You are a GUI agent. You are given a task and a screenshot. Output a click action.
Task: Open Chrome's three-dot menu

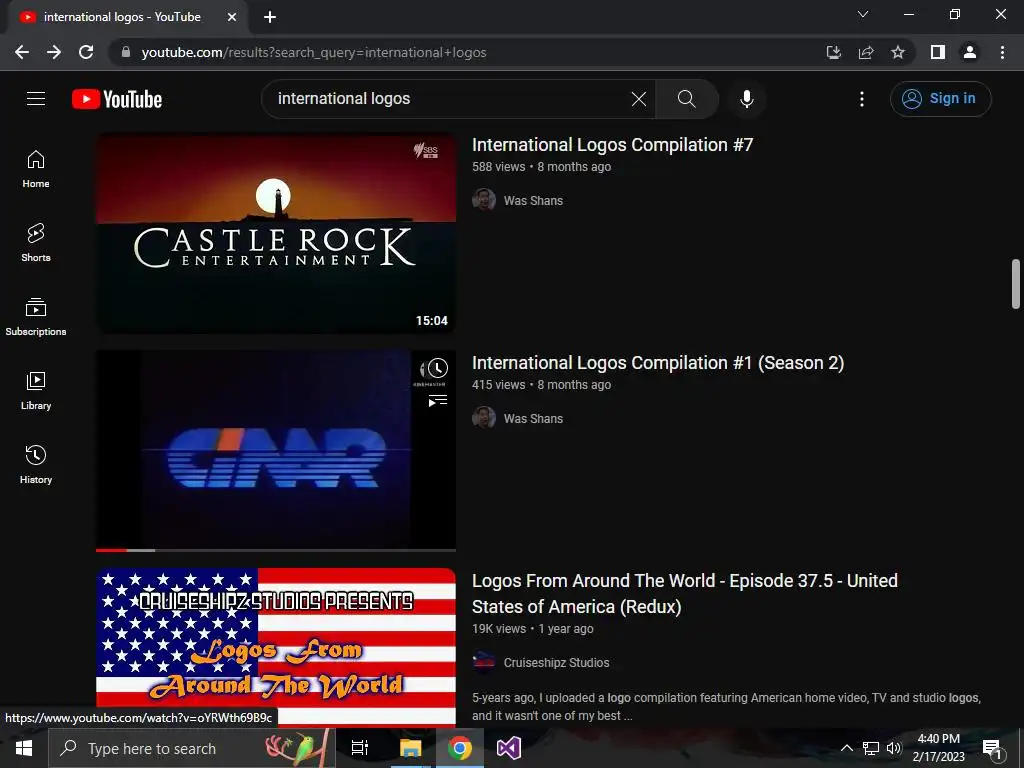(x=1002, y=52)
